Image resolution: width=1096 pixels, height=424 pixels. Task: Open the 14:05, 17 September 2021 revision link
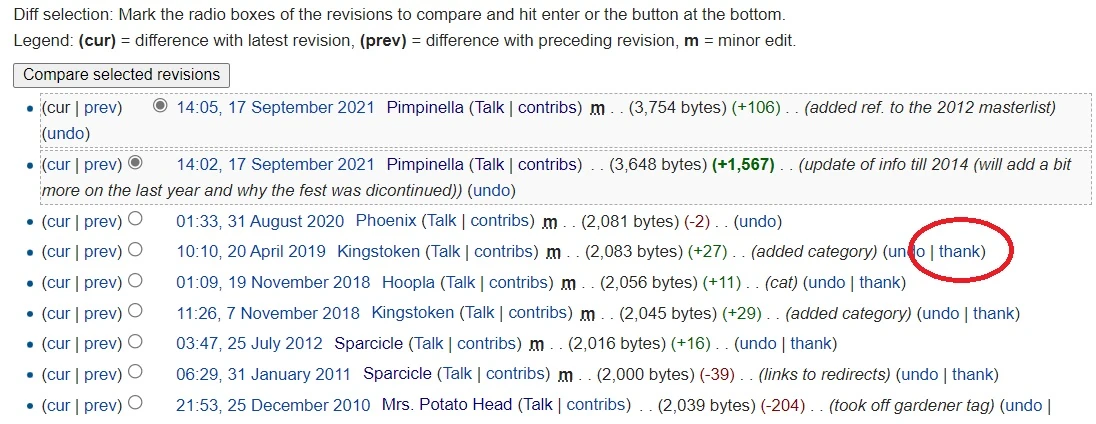tap(275, 108)
